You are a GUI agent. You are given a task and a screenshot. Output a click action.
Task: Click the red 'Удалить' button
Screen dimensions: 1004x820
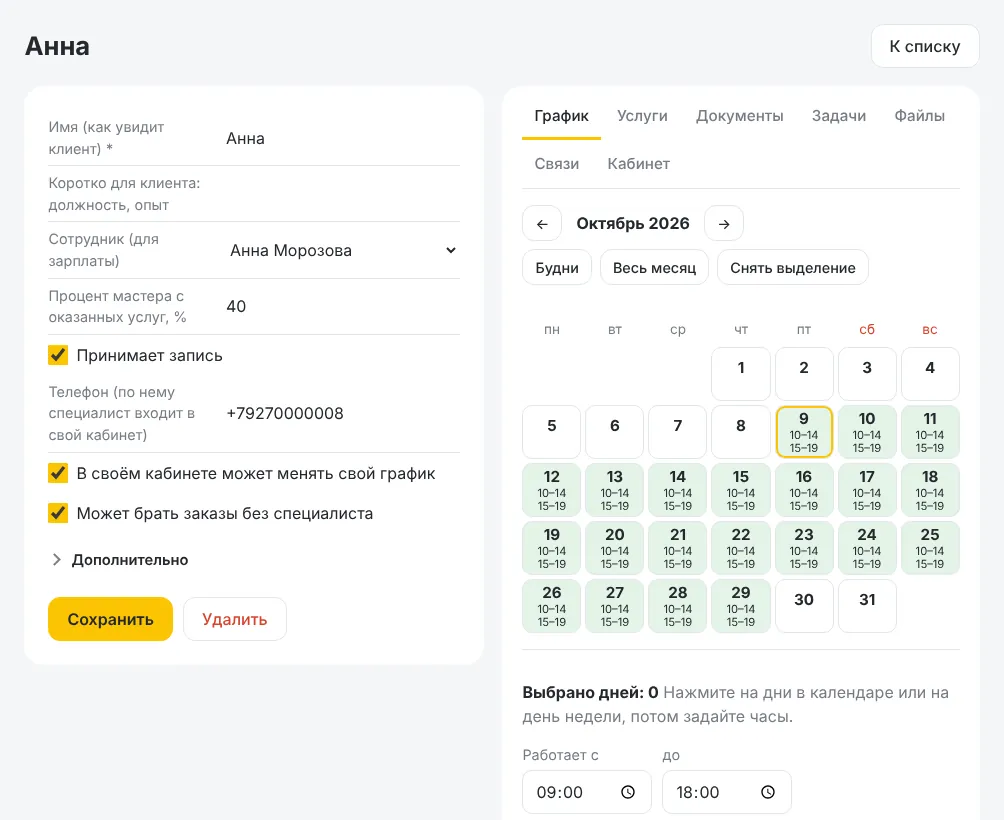(234, 619)
